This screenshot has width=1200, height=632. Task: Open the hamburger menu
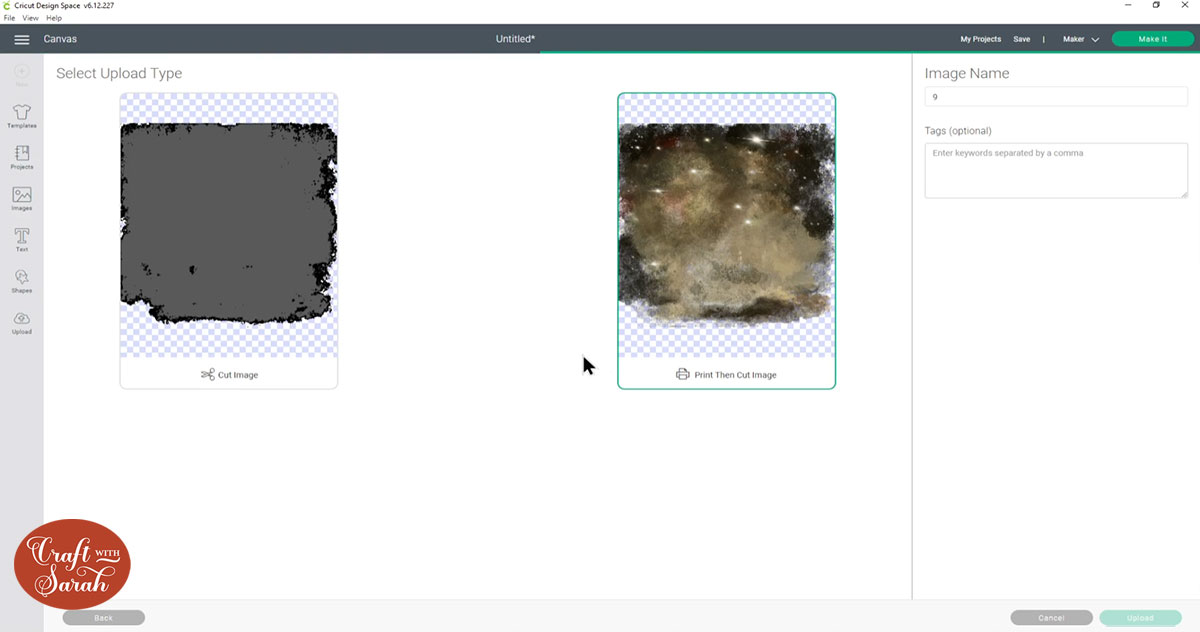click(x=22, y=39)
